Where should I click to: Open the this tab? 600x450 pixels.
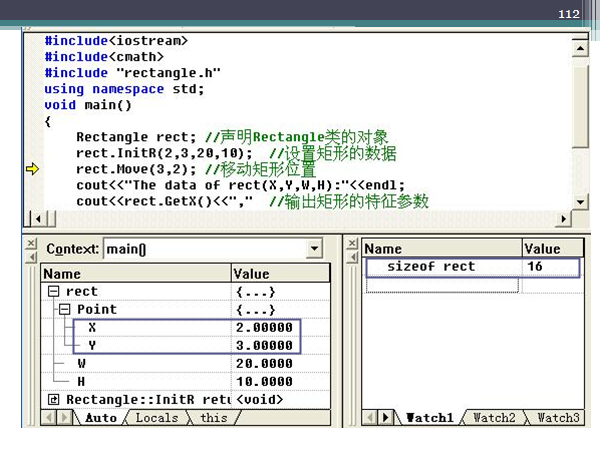point(214,418)
